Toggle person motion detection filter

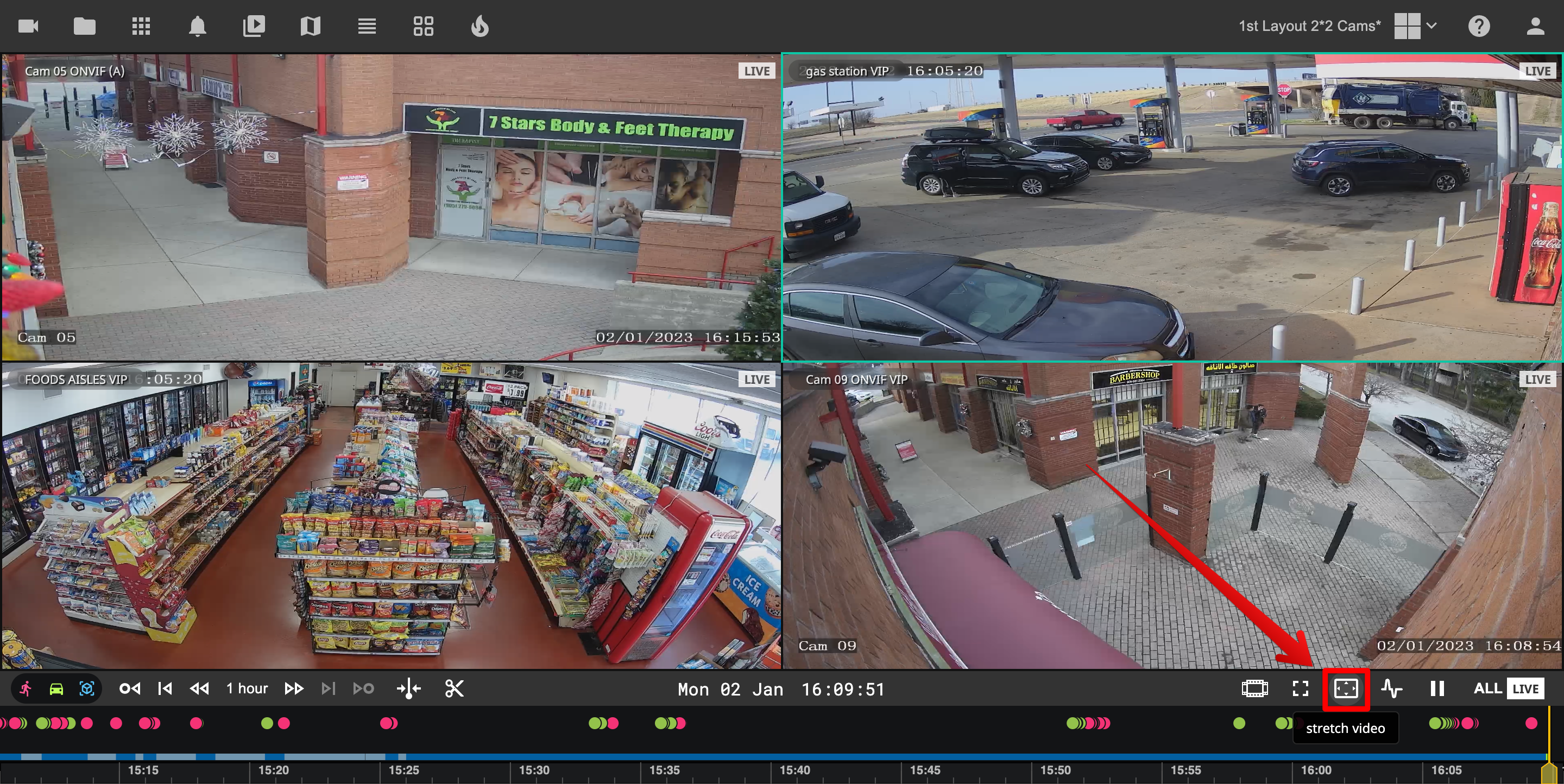26,688
